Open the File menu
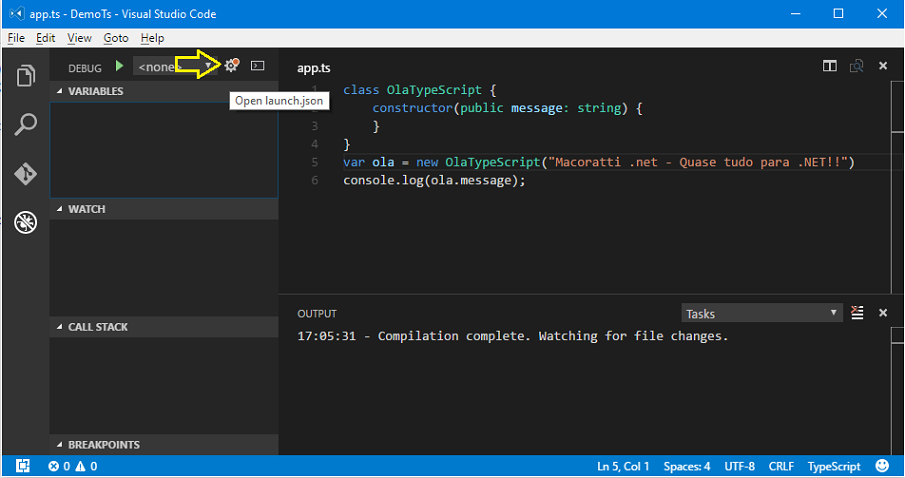The width and height of the screenshot is (905, 478). [16, 38]
